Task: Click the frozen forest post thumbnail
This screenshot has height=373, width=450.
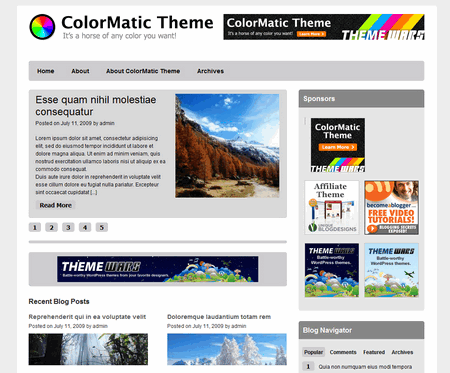Action: 88,349
